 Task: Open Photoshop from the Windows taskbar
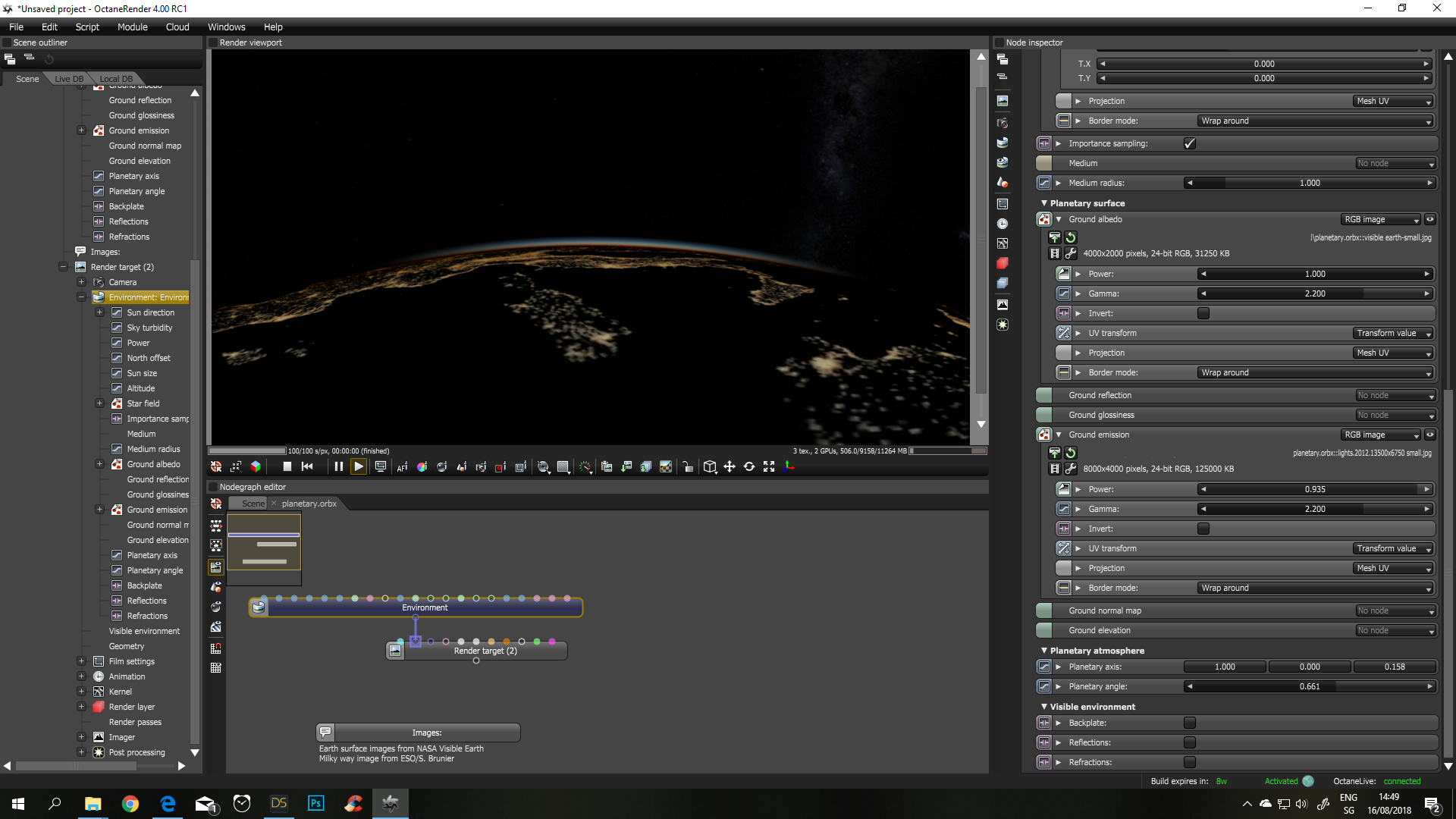click(315, 804)
